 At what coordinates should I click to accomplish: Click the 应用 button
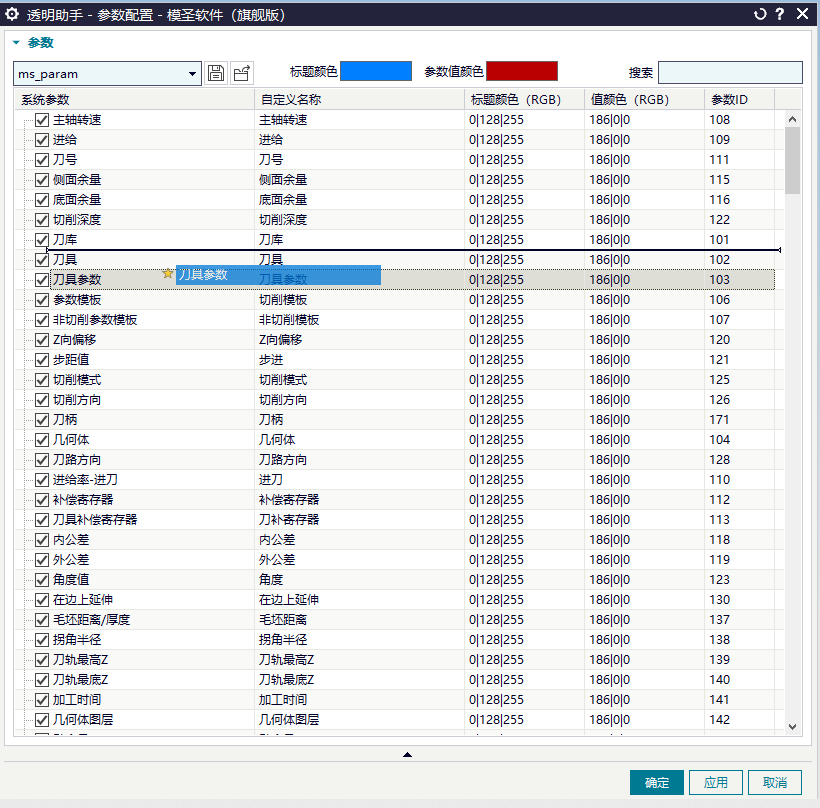click(x=716, y=782)
